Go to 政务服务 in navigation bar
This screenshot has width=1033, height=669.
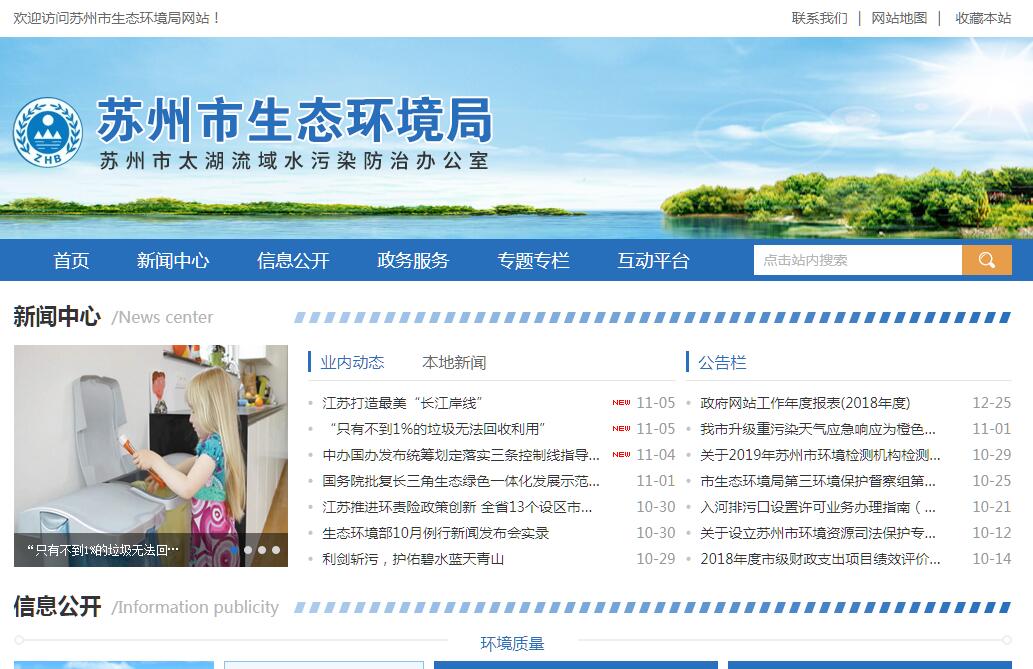point(413,261)
